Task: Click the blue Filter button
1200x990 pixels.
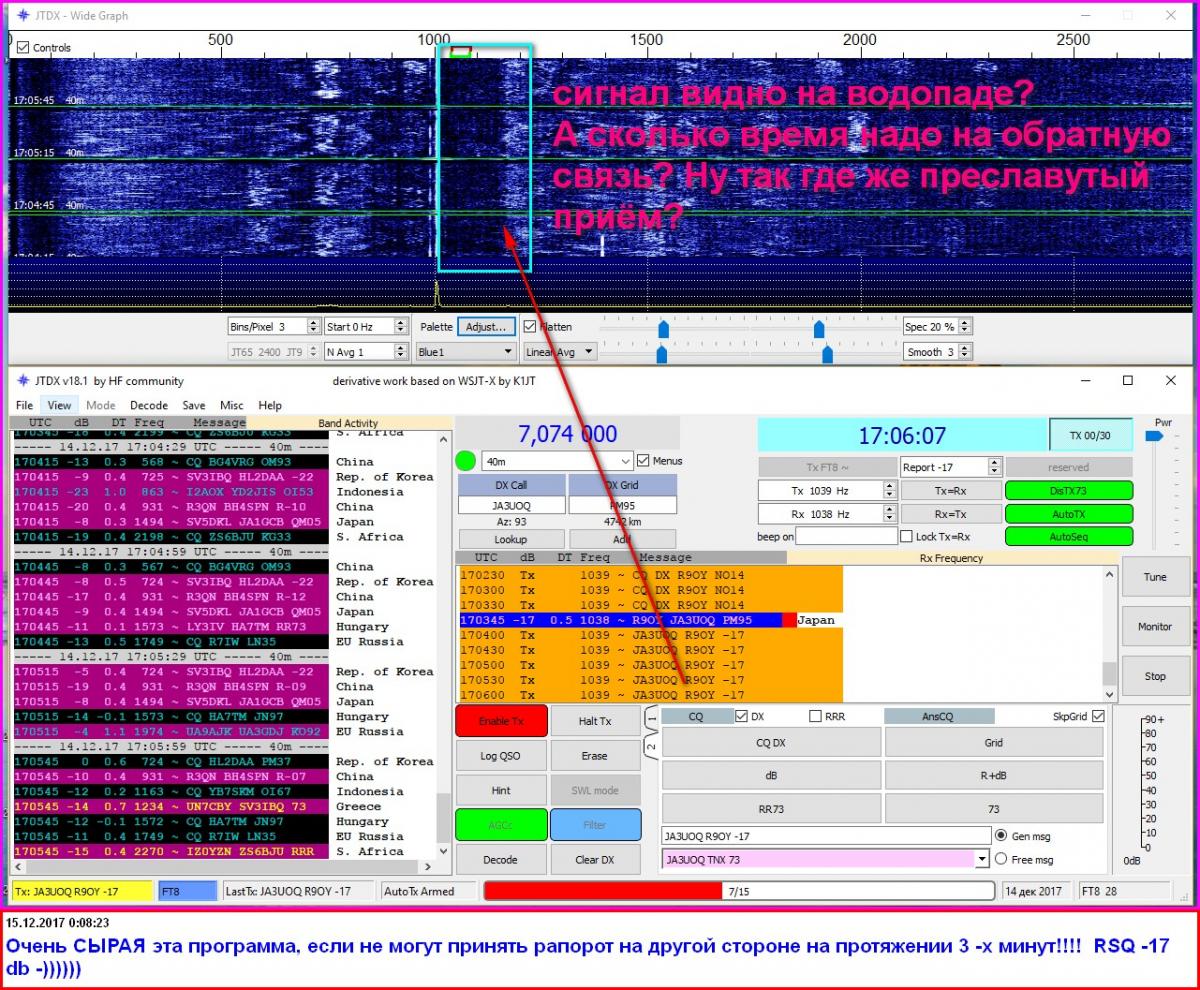Action: click(594, 825)
